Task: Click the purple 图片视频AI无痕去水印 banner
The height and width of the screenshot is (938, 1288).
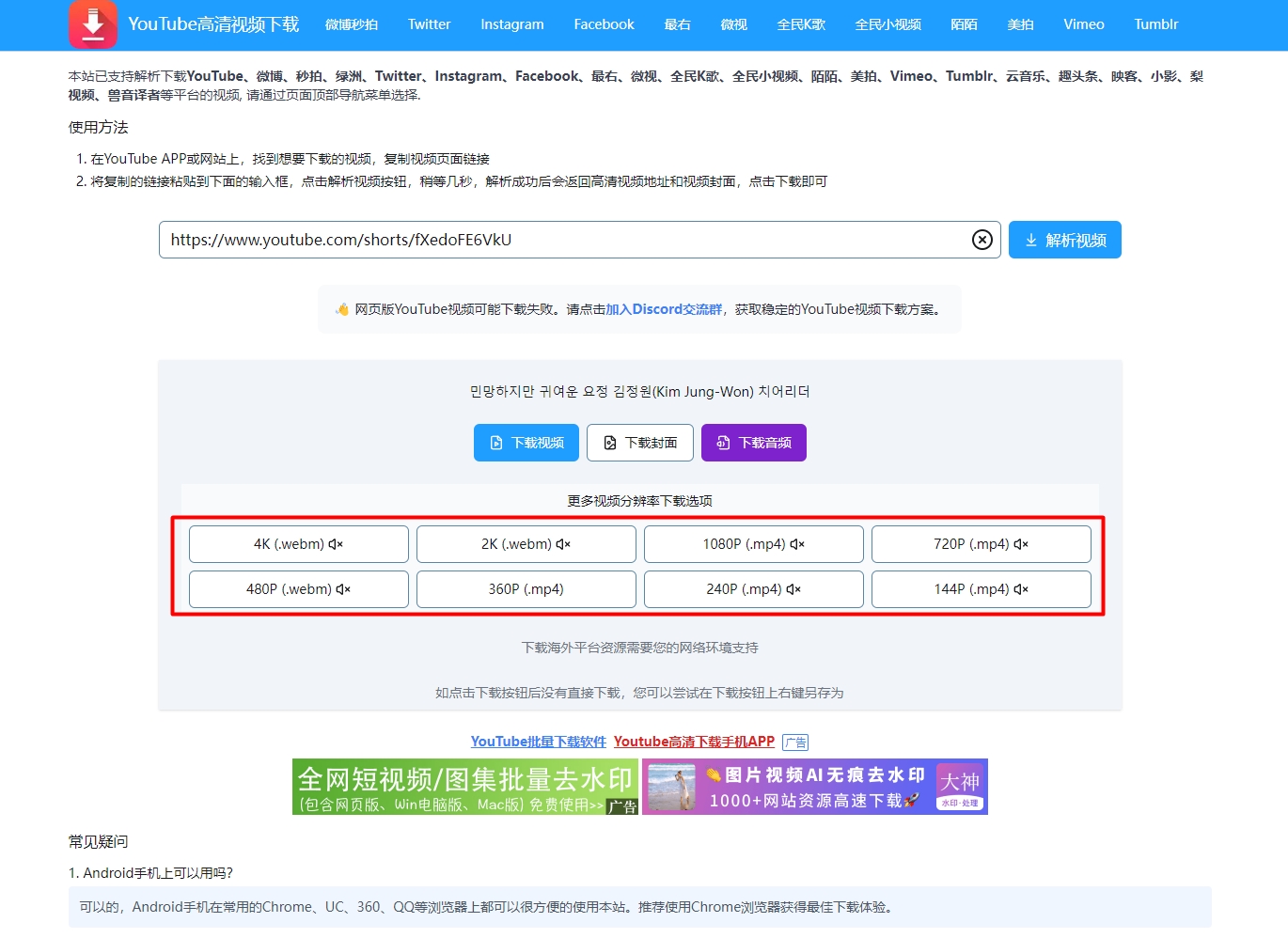Action: pyautogui.click(x=815, y=787)
